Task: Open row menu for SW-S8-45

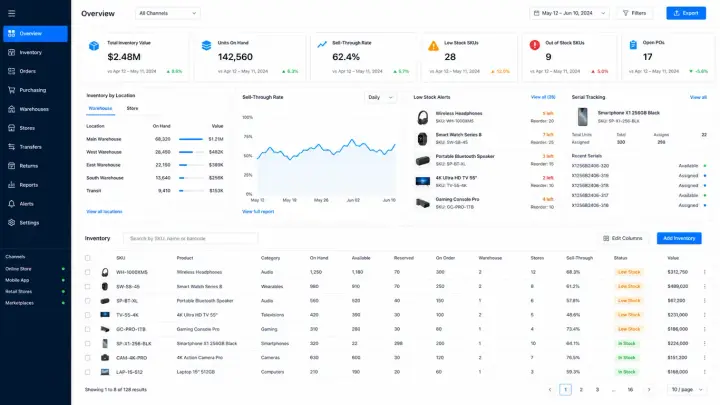Action: [704, 287]
